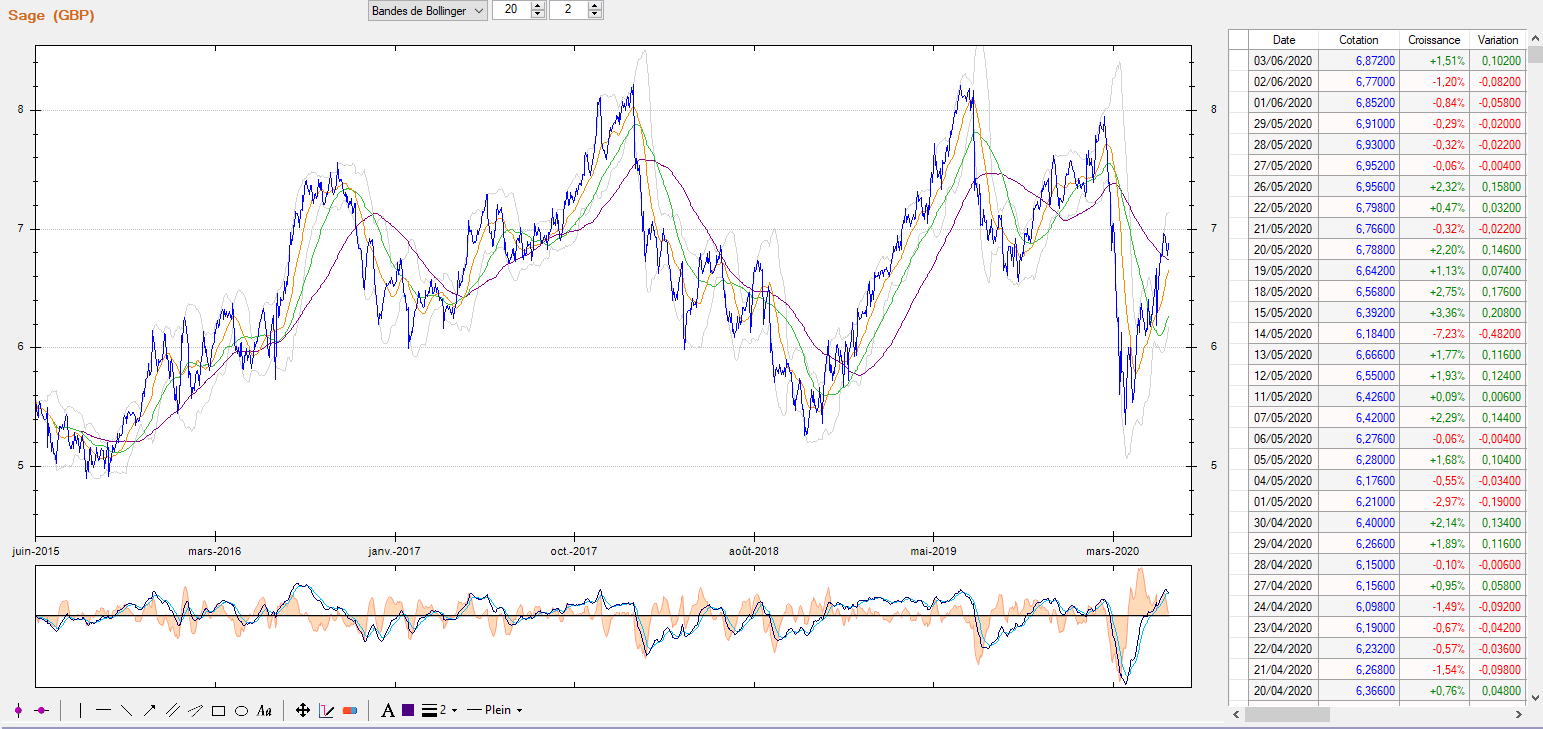Sort table by Cotation column header

coord(1358,40)
